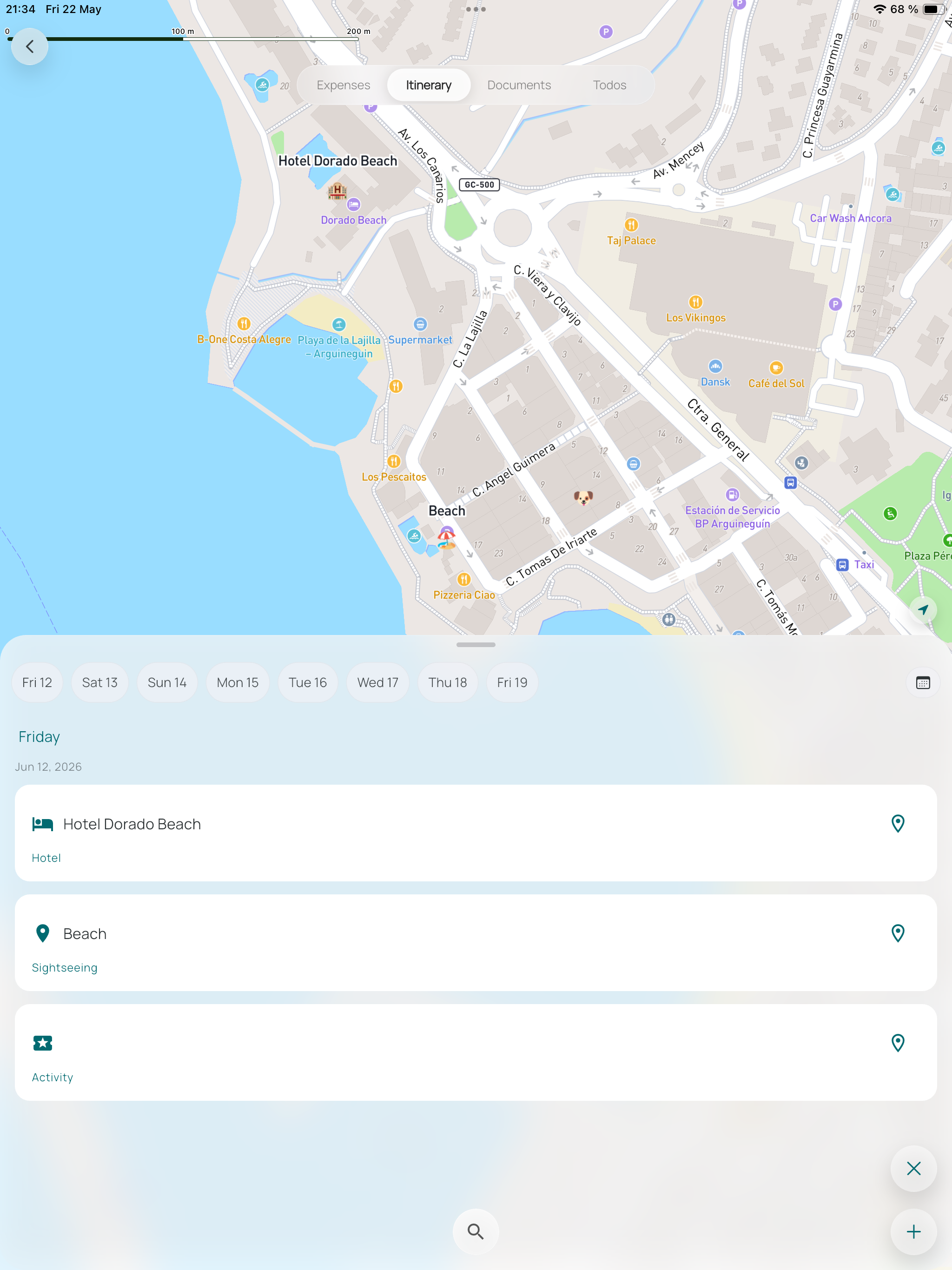
Task: Tap Café del Sol map icon
Action: point(776,367)
